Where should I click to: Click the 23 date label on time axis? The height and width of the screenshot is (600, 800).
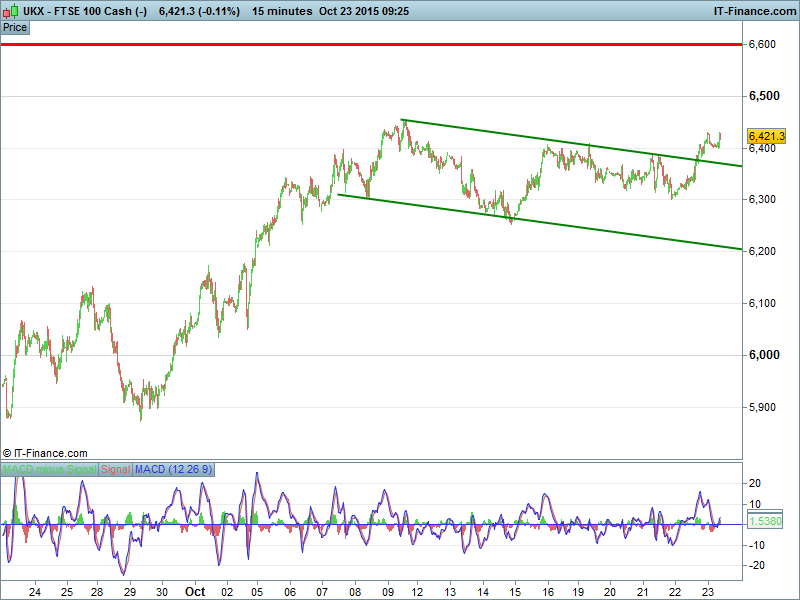coord(707,591)
